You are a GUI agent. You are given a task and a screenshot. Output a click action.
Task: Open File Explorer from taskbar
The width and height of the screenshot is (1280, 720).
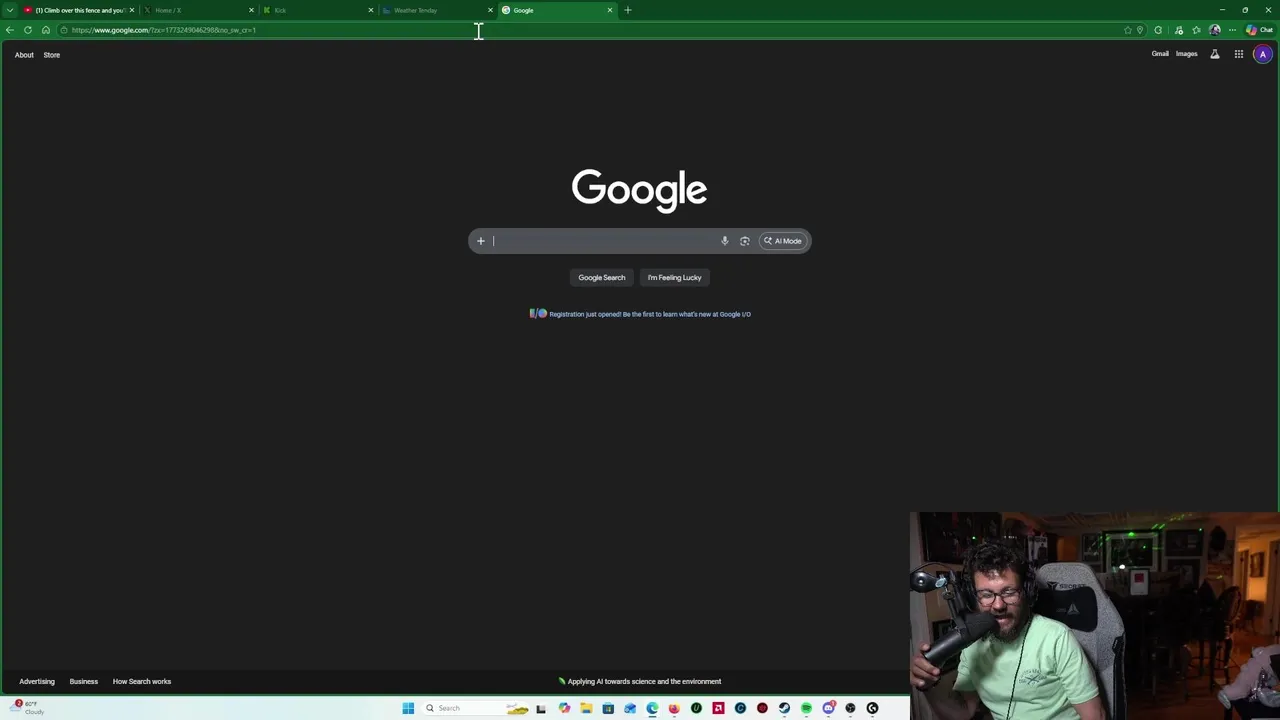tap(586, 708)
